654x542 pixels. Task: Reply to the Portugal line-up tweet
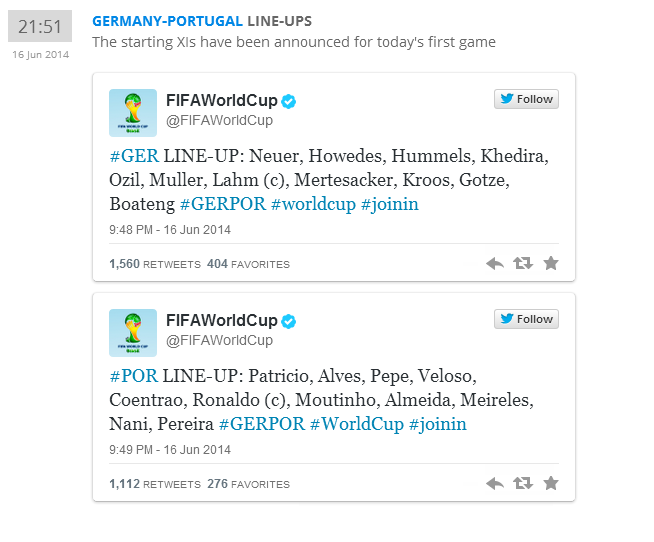[x=494, y=484]
